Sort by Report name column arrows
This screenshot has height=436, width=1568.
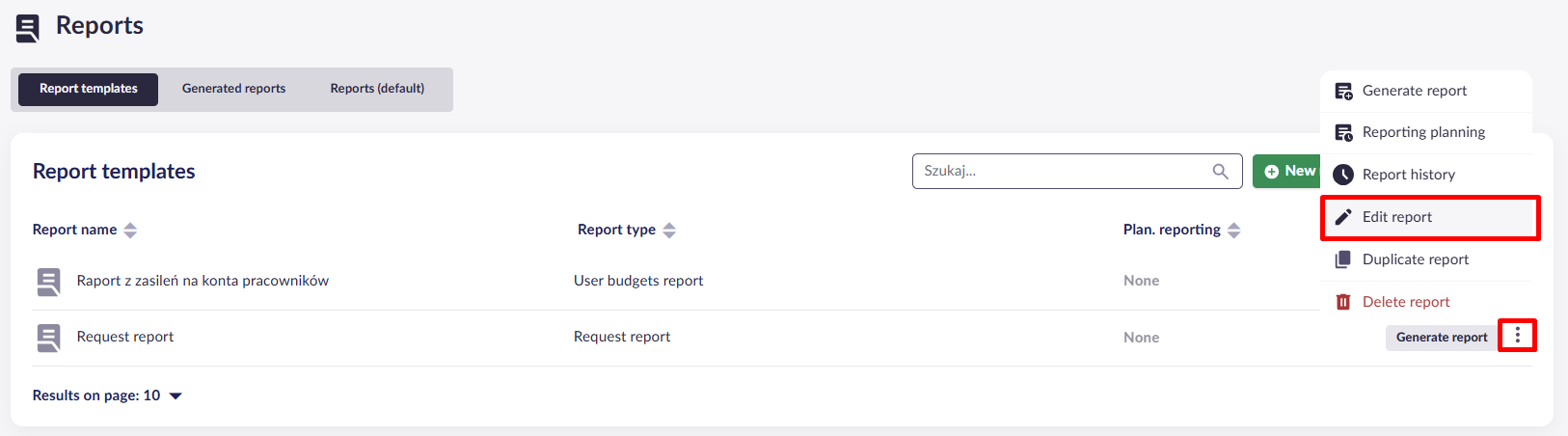pyautogui.click(x=130, y=230)
